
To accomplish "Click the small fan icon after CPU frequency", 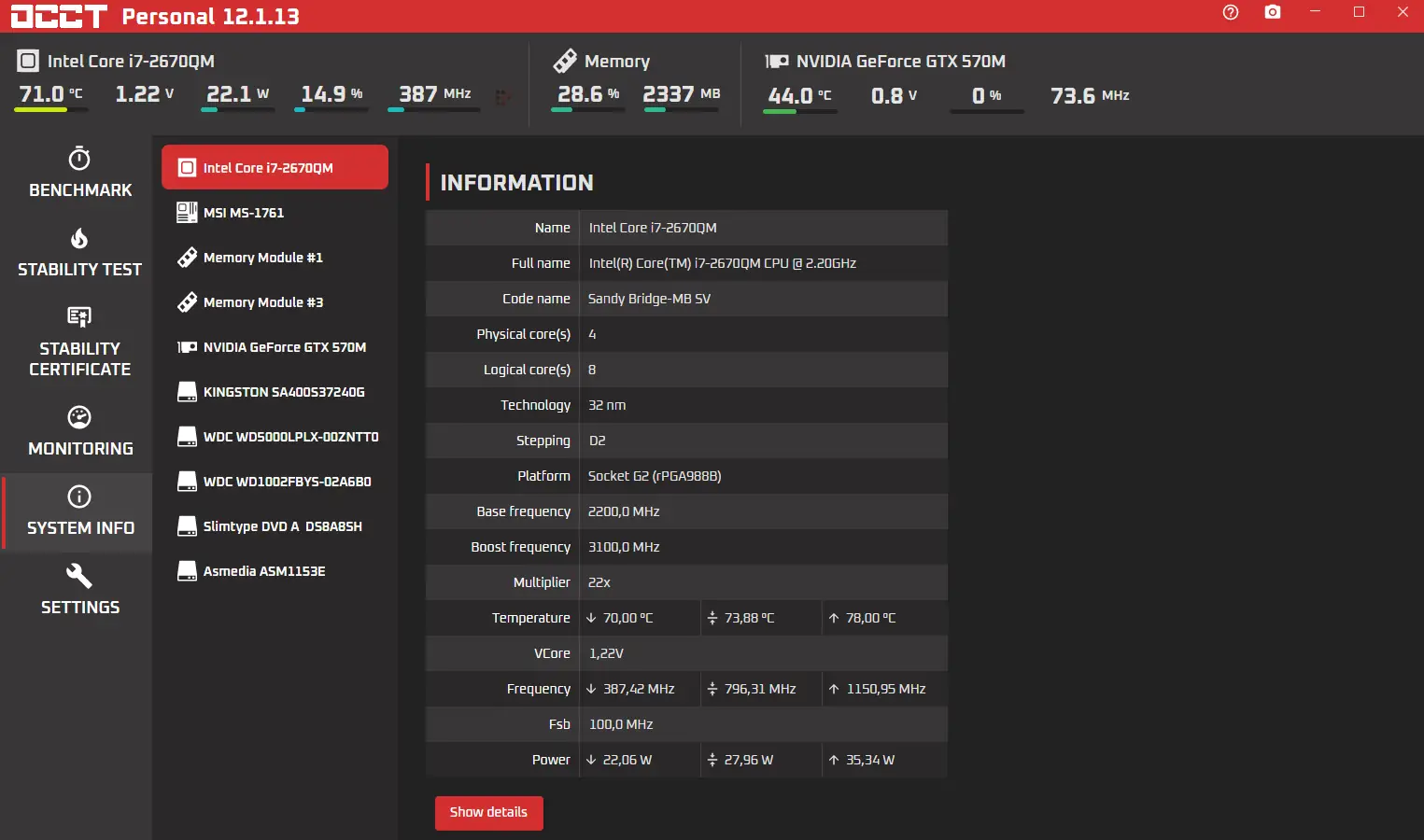I will (502, 96).
